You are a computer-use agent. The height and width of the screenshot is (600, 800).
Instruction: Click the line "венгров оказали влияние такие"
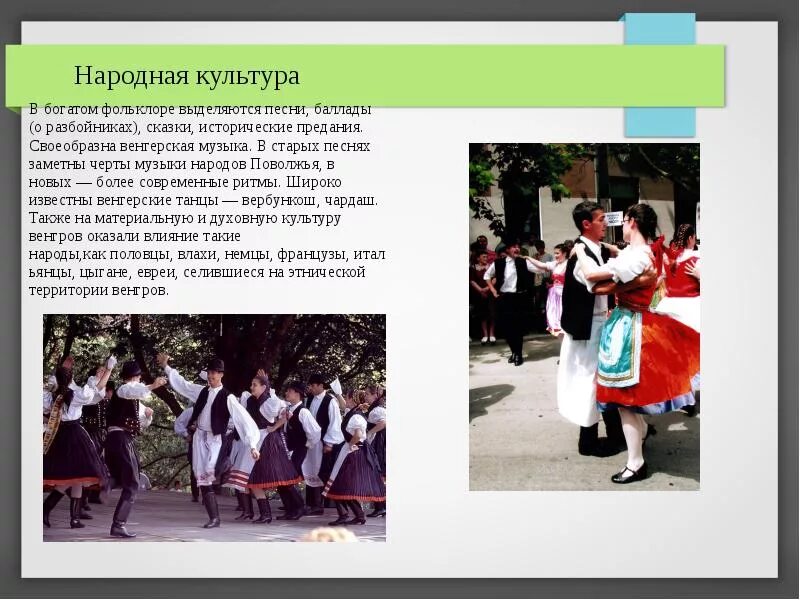pyautogui.click(x=135, y=236)
